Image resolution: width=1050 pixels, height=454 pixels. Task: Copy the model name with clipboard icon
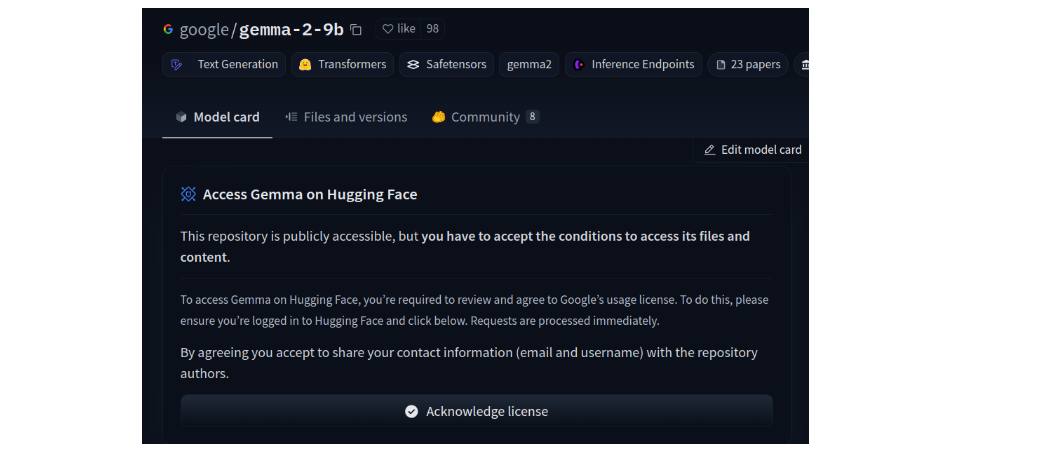(x=356, y=29)
